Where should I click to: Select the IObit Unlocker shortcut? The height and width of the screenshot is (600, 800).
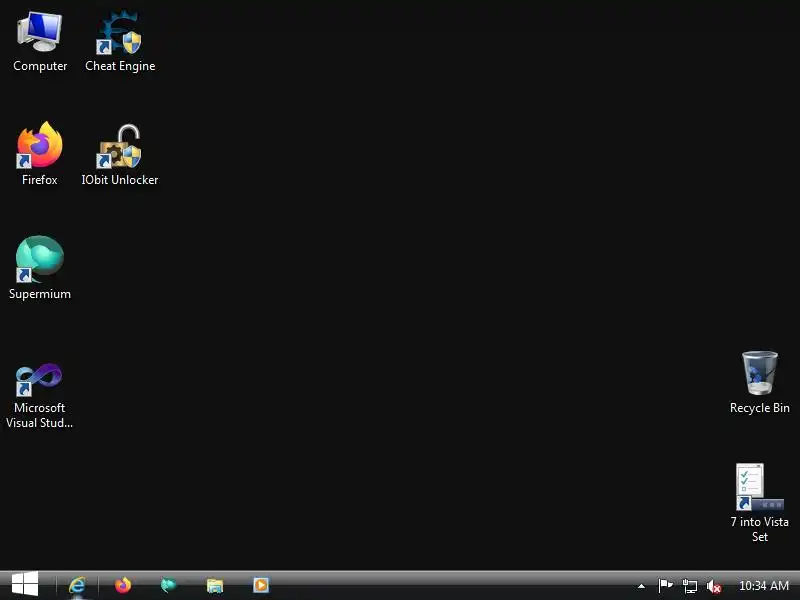[120, 155]
